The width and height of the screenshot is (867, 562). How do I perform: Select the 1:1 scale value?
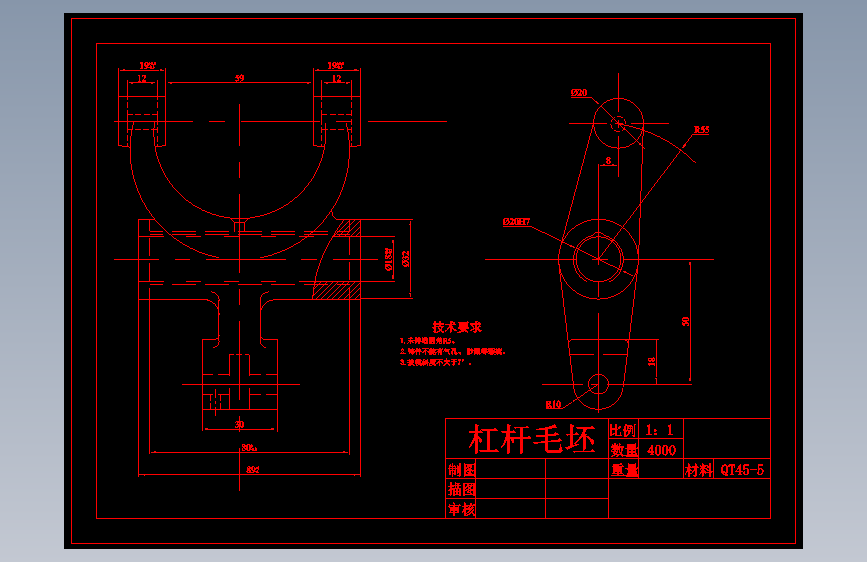660,430
